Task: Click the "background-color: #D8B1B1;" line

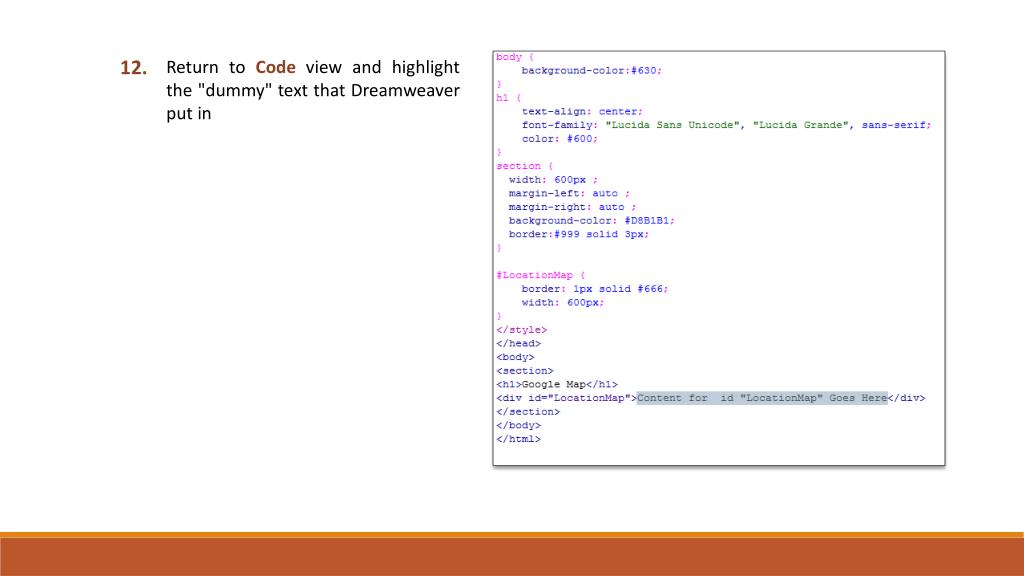Action: click(x=592, y=221)
